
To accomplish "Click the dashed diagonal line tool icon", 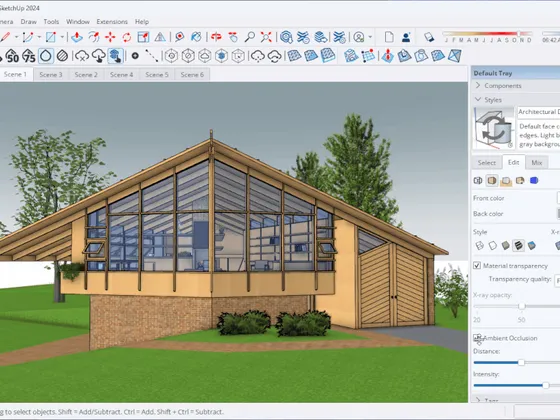I will (x=152, y=56).
